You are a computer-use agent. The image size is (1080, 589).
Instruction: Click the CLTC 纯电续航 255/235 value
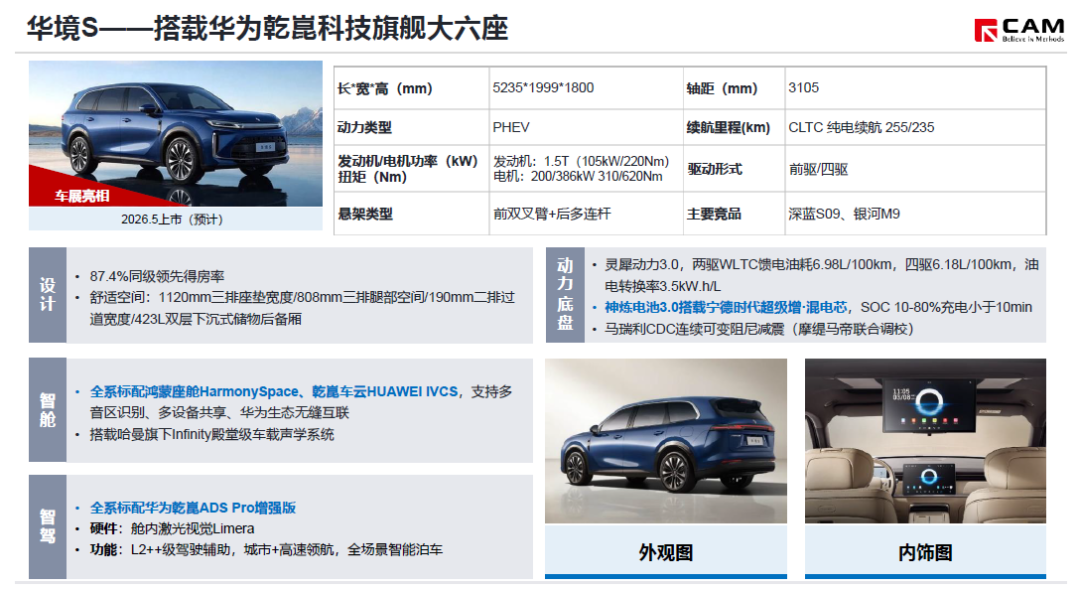pos(861,127)
